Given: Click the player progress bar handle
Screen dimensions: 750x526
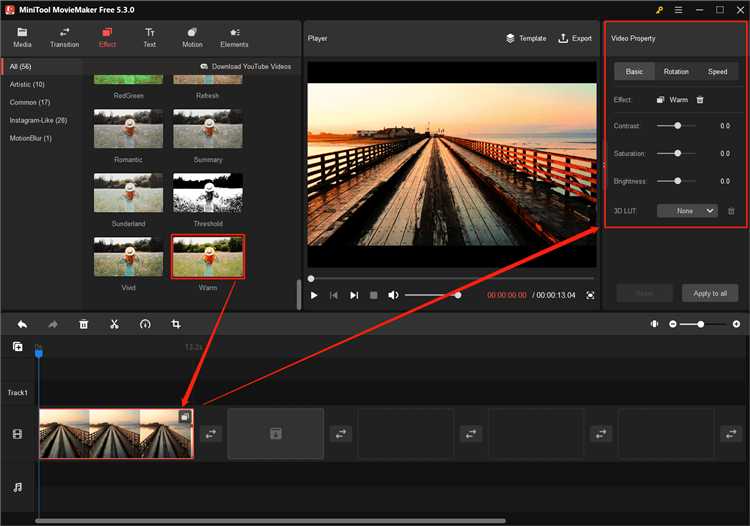Looking at the screenshot, I should 311,278.
